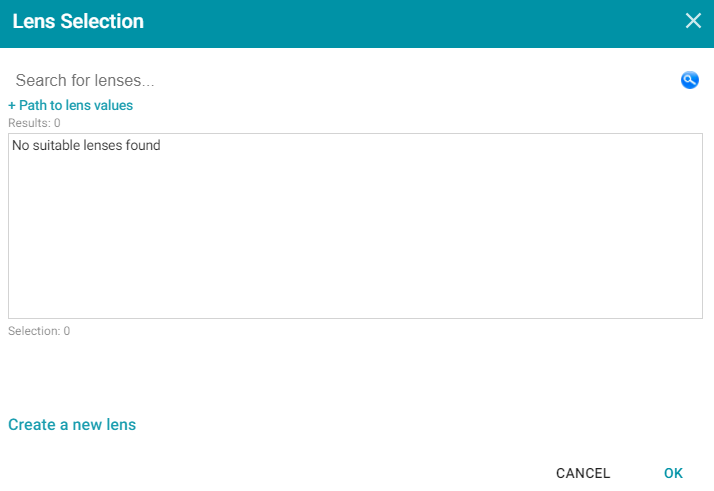The width and height of the screenshot is (714, 491).
Task: Show the path to lens values options
Action: (x=71, y=105)
